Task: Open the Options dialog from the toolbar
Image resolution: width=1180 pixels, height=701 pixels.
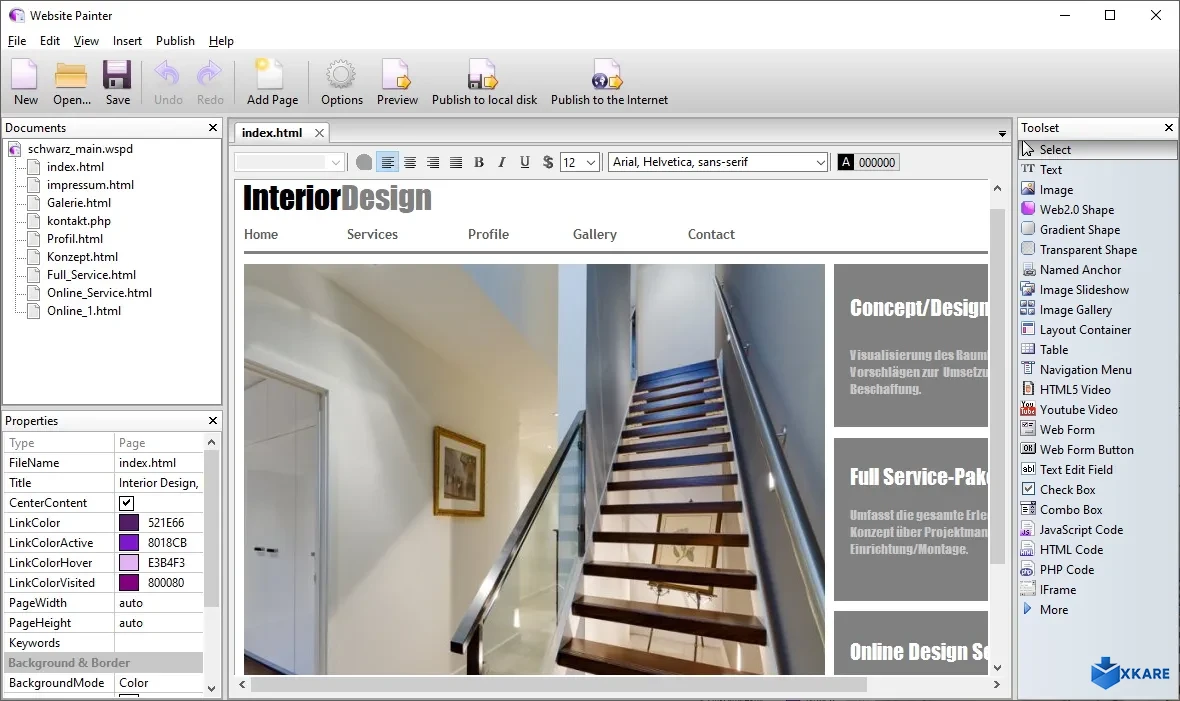Action: (x=341, y=81)
